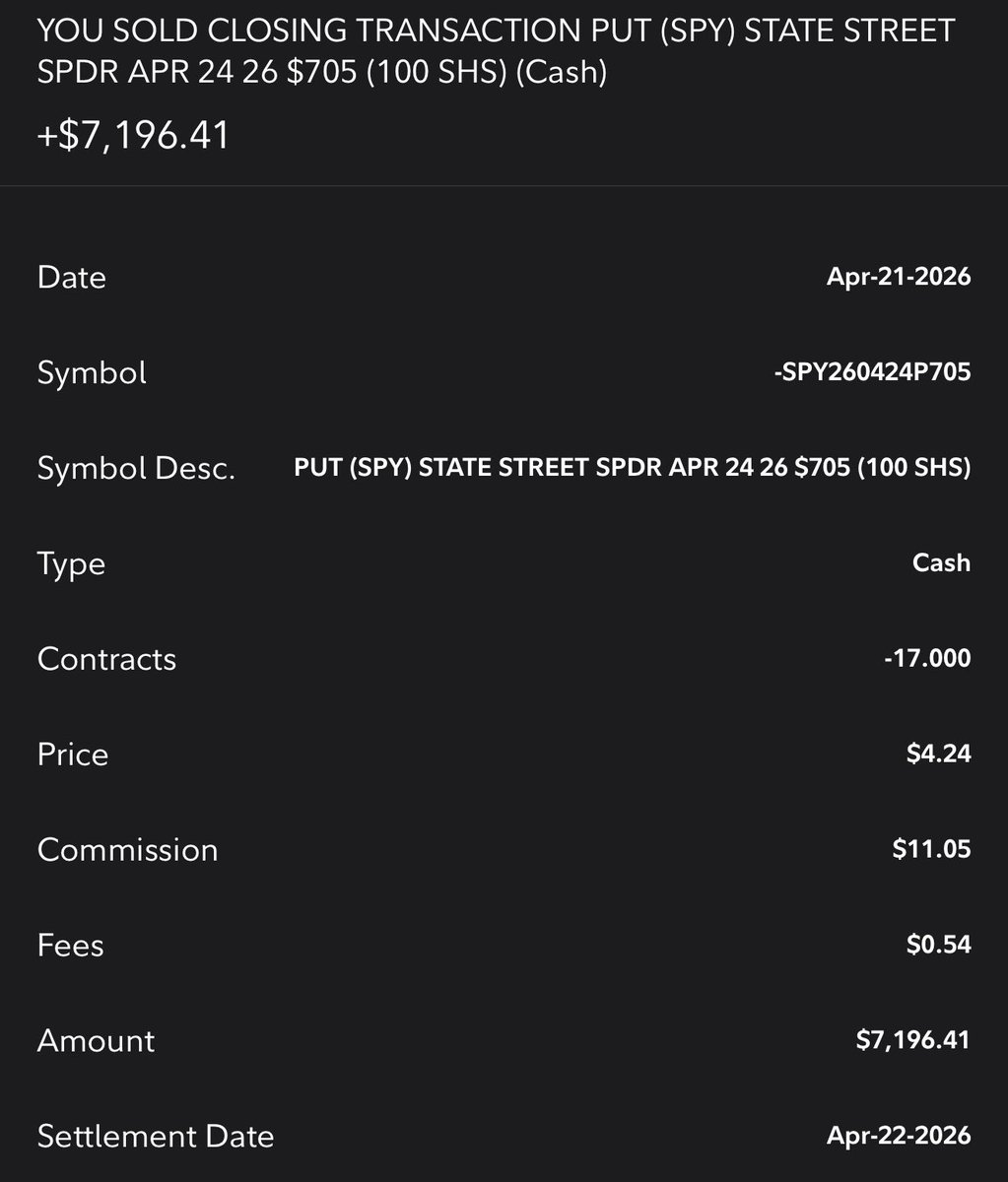1008x1182 pixels.
Task: Tap the Symbol Desc. label
Action: tap(136, 468)
